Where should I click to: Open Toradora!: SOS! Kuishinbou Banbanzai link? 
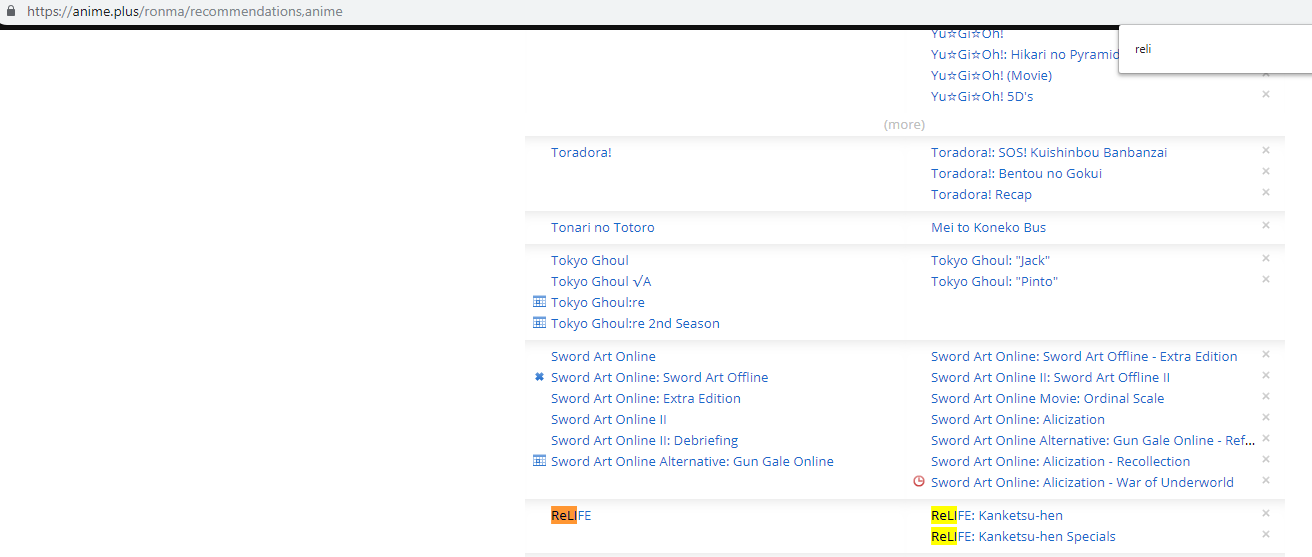pyautogui.click(x=1049, y=152)
